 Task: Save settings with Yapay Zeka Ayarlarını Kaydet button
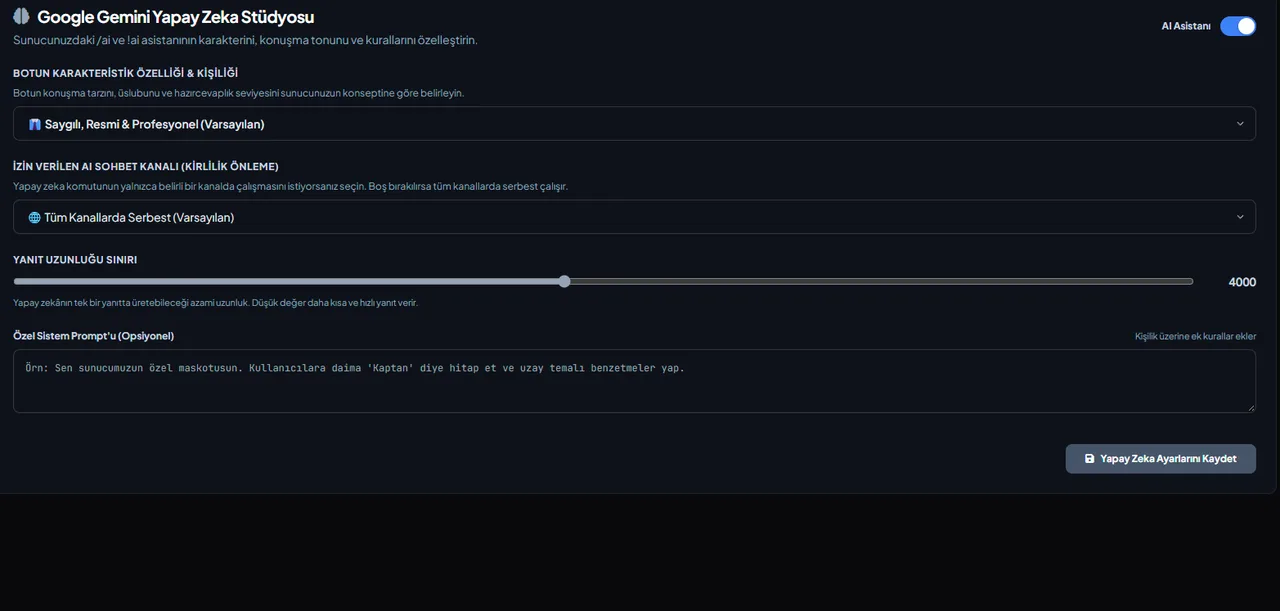(x=1160, y=459)
